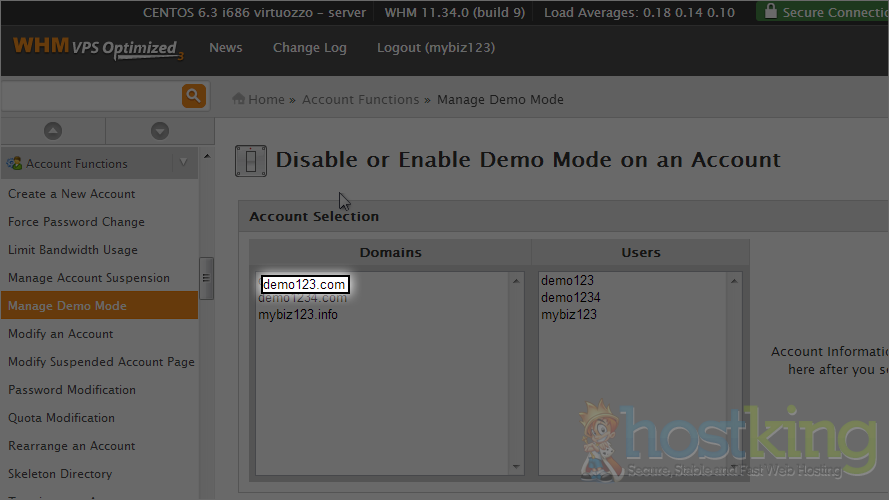
Task: Open Manage Account Suspension in sidebar
Action: 89,278
